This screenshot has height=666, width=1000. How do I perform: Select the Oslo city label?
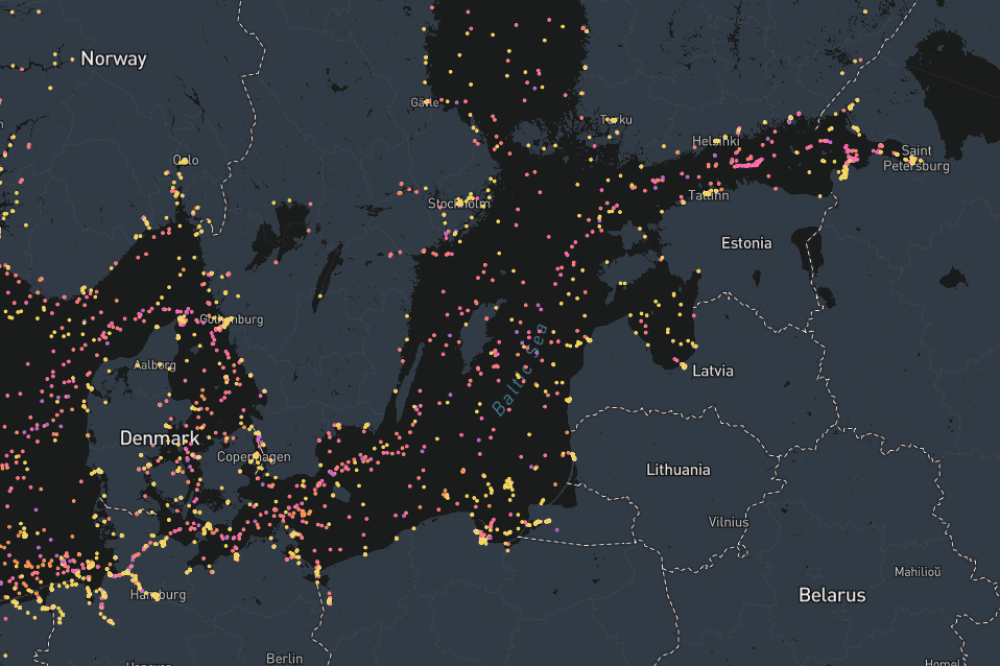pos(186,160)
